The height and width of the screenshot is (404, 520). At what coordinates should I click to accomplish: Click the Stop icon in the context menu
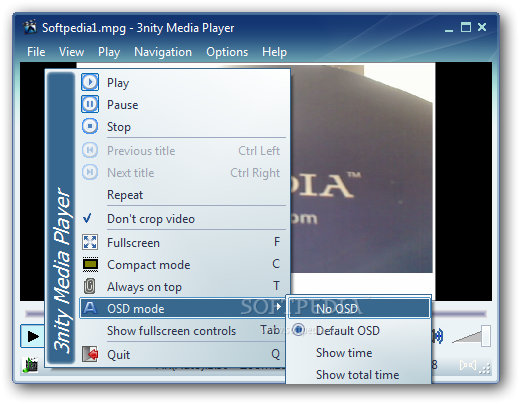pos(90,126)
